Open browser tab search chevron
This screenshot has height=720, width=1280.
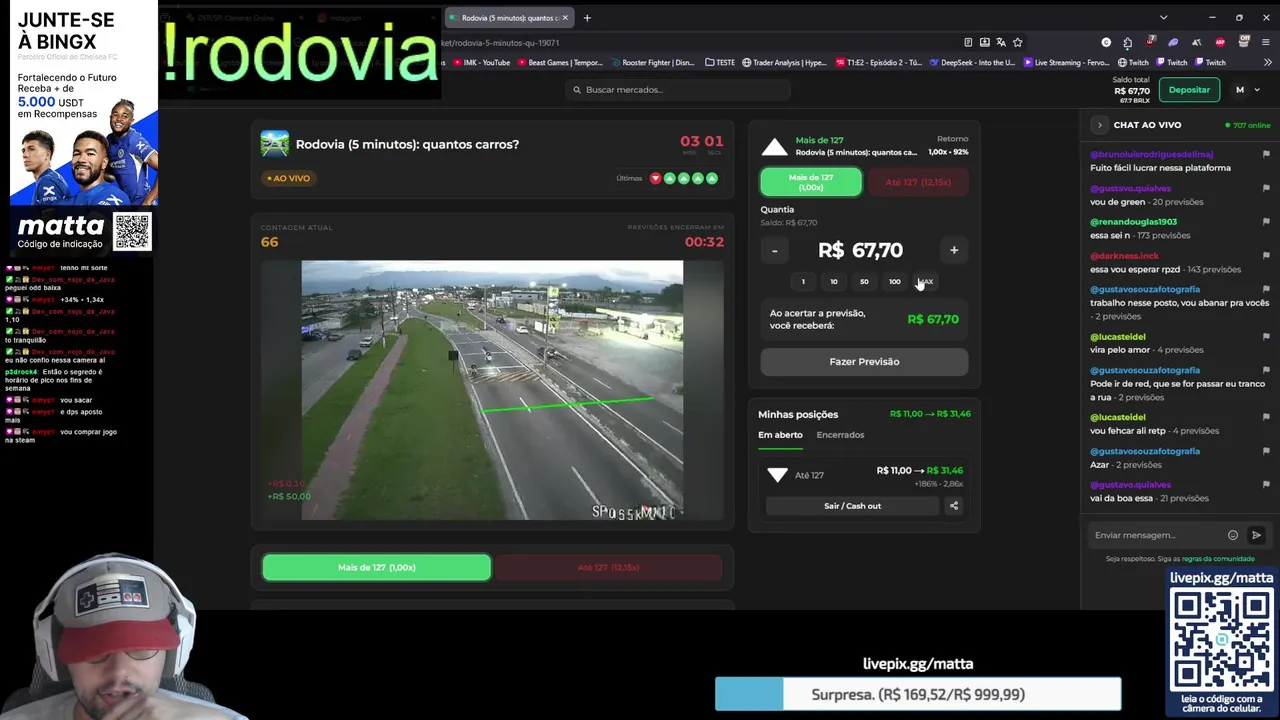point(1163,17)
